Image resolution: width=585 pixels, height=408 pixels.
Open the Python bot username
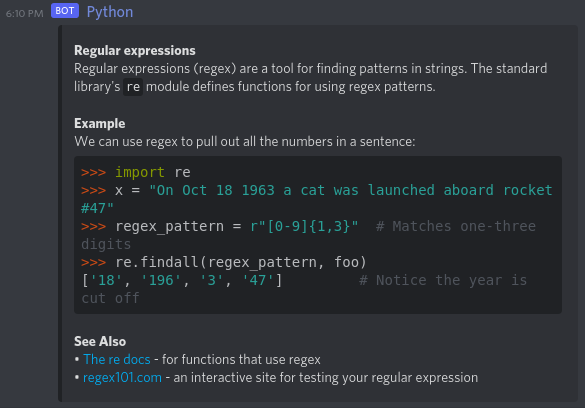click(110, 12)
